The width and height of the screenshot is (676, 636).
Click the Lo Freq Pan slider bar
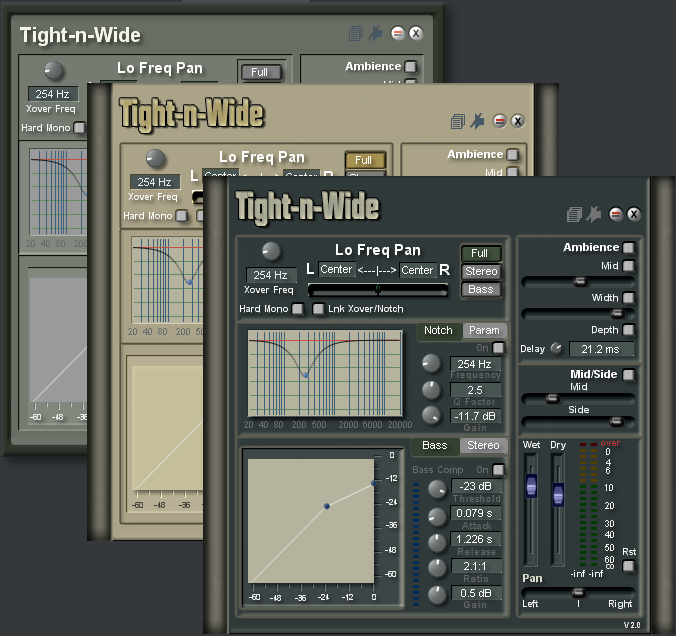coord(378,290)
